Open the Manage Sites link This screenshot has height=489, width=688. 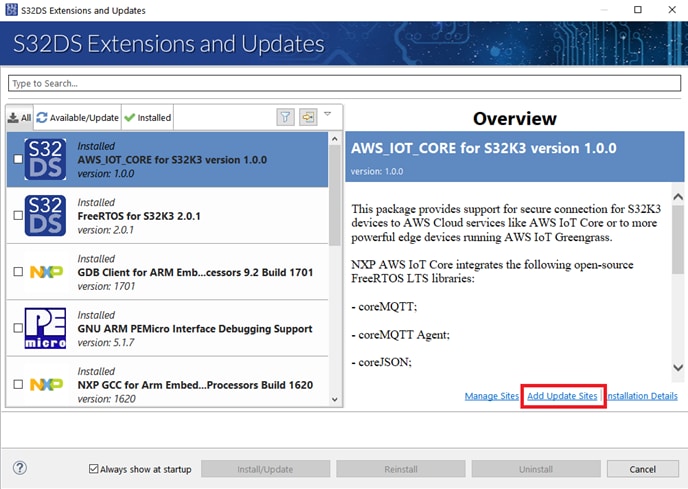pyautogui.click(x=492, y=396)
